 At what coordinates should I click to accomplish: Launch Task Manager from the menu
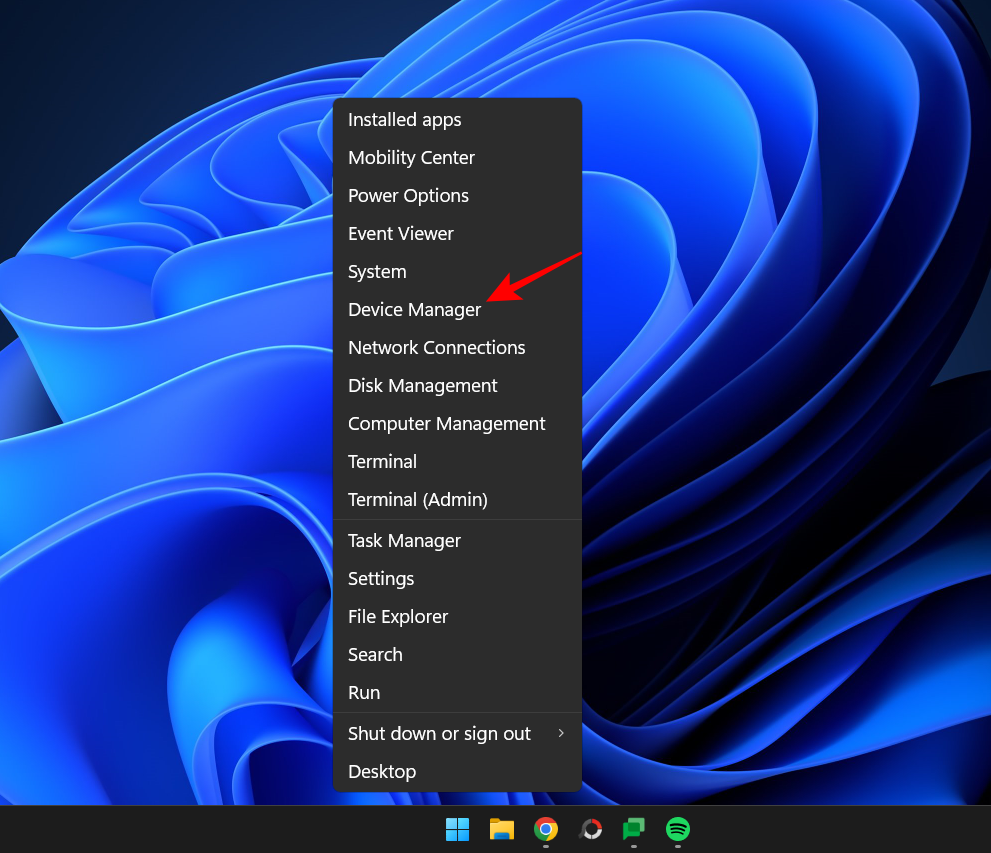[404, 540]
